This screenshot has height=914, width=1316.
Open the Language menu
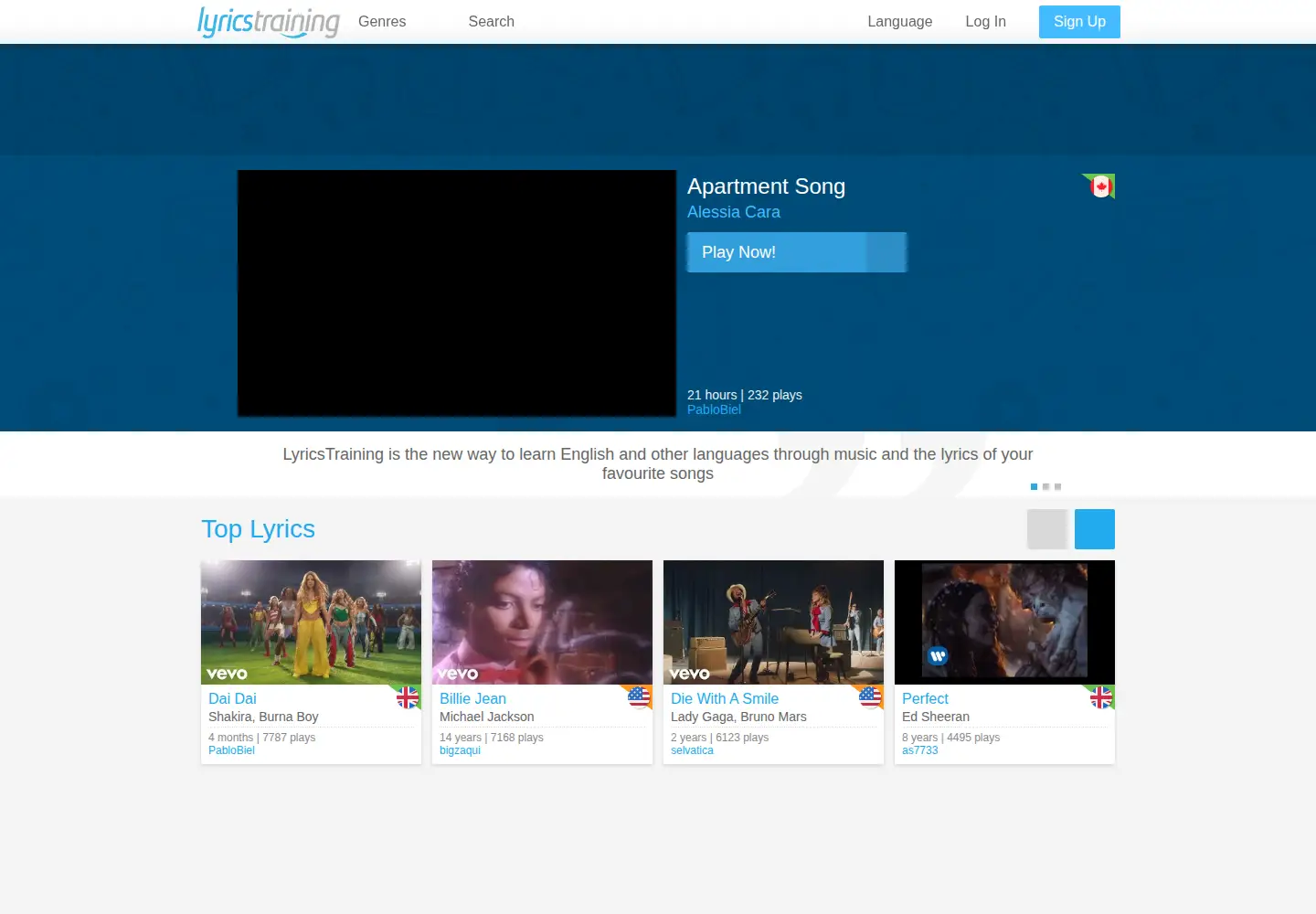click(x=900, y=22)
